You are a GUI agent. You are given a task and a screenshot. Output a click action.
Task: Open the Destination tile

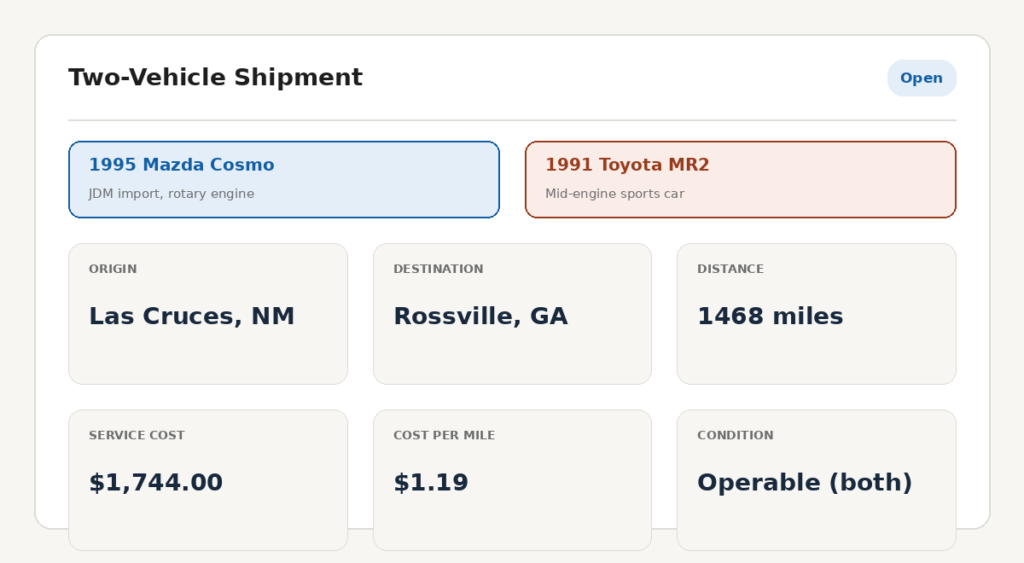click(x=512, y=314)
